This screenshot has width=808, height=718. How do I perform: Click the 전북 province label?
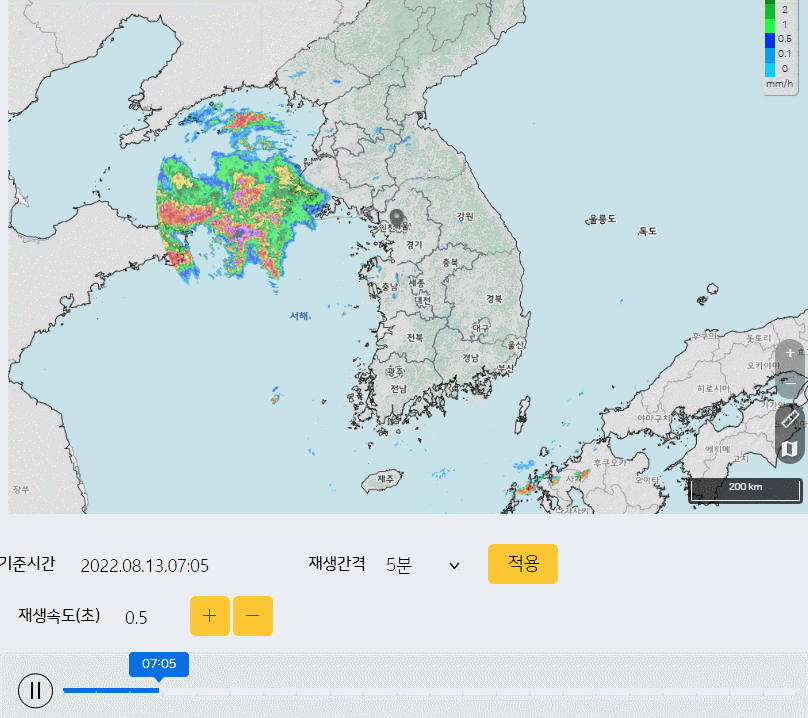(x=415, y=337)
